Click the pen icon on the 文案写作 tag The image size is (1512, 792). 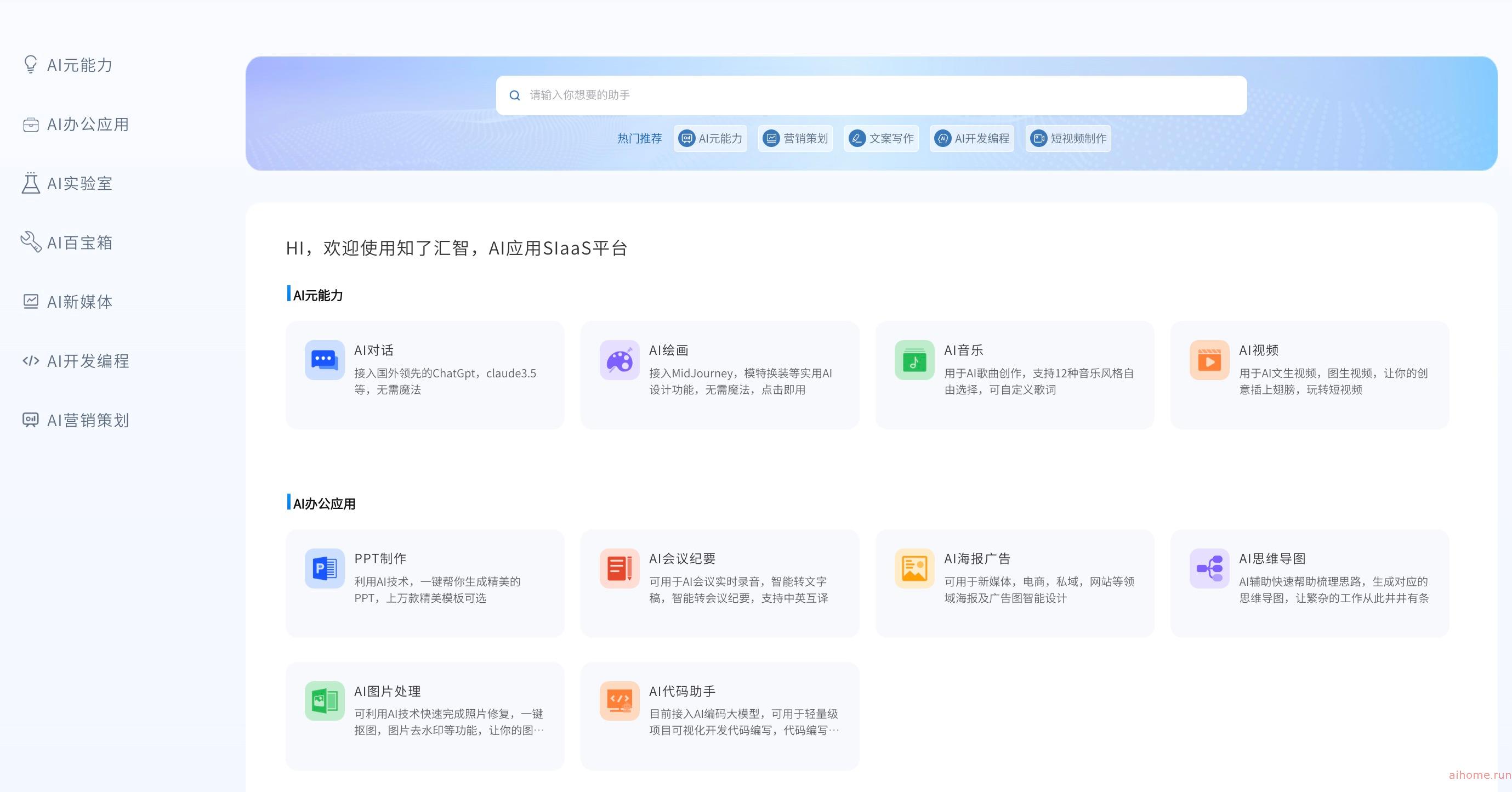tap(857, 139)
